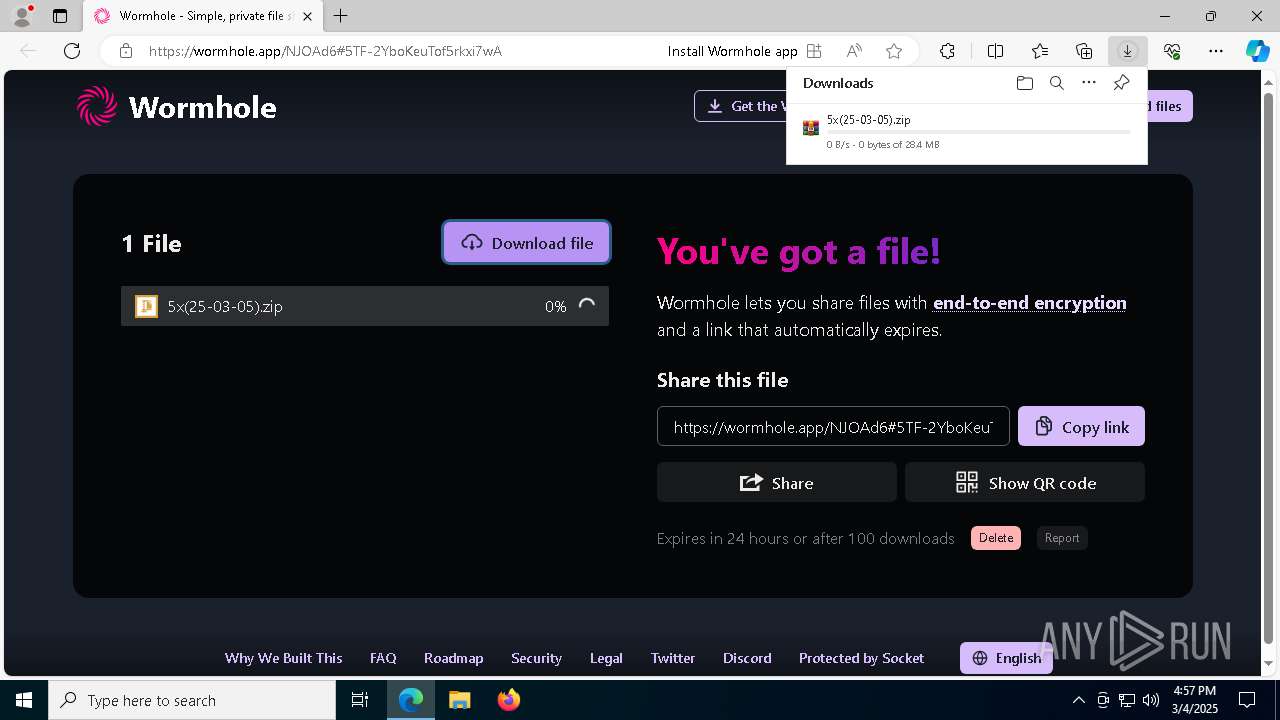Open the Twitter footer link
The height and width of the screenshot is (720, 1280).
coord(673,658)
